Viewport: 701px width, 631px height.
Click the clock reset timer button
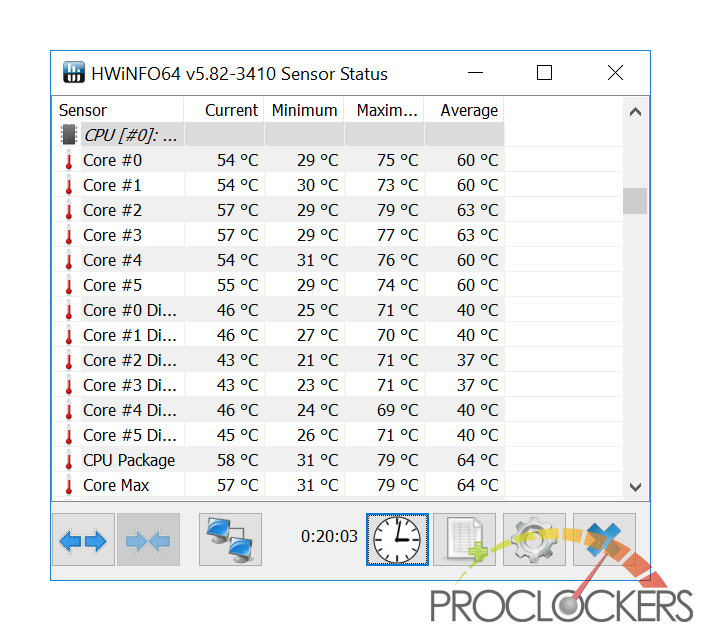coord(397,539)
